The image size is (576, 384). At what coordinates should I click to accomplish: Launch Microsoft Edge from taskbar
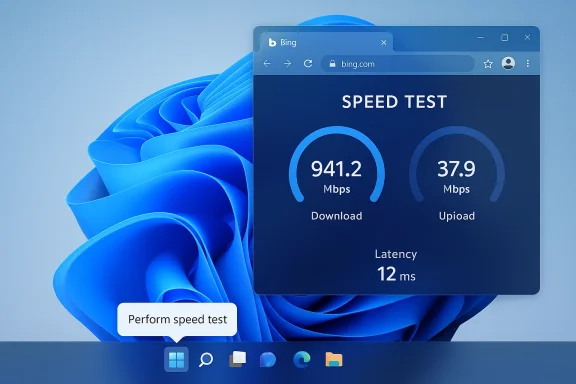302,359
